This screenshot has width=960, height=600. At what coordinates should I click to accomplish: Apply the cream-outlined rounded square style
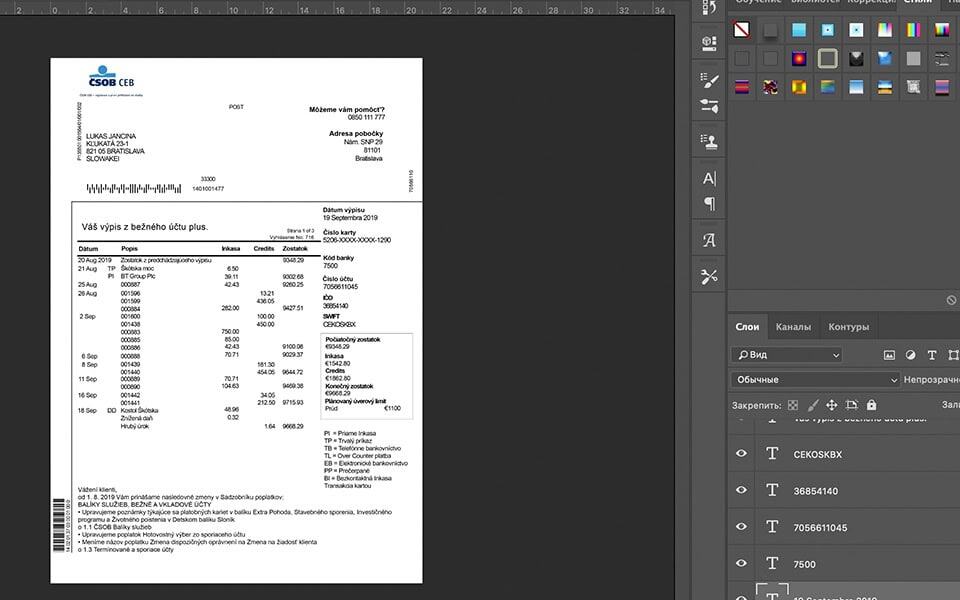(x=828, y=58)
